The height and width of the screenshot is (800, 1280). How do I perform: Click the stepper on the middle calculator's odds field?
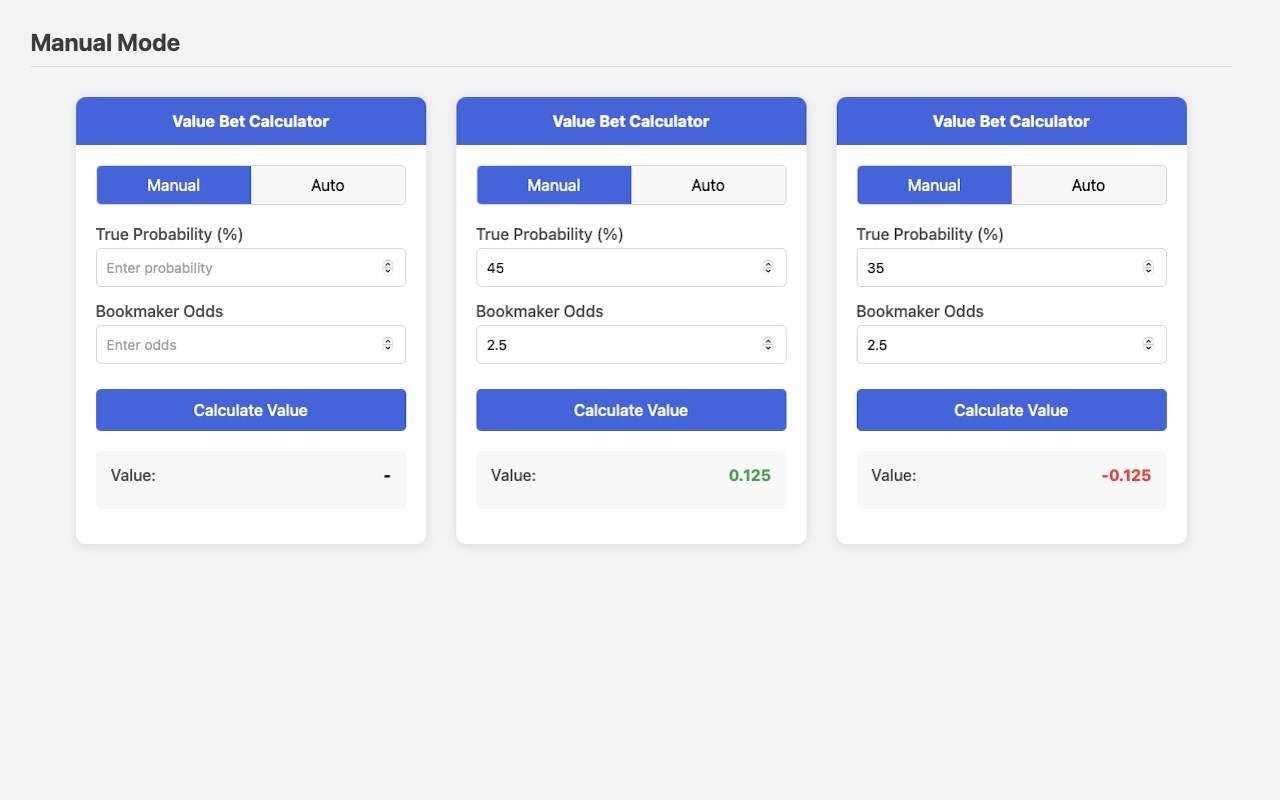tap(768, 345)
